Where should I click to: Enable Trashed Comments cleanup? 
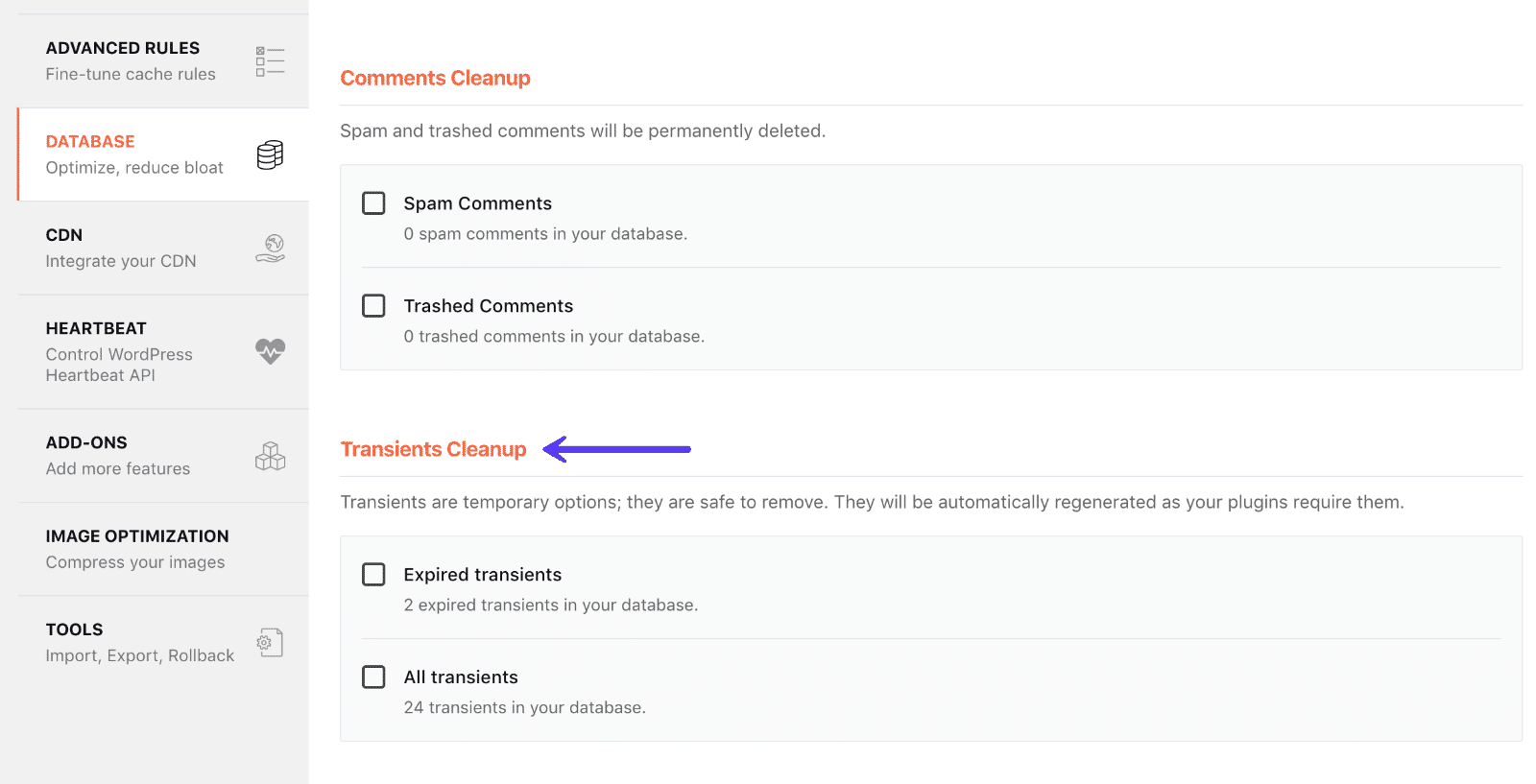(x=373, y=305)
